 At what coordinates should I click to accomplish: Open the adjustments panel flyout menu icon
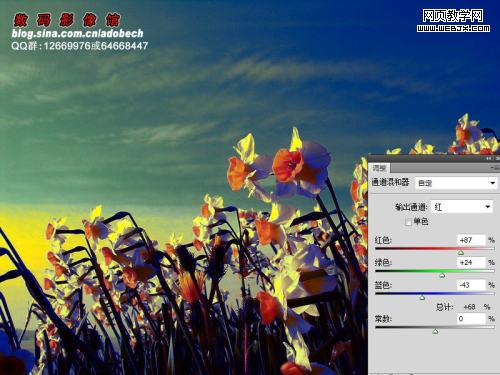click(495, 168)
